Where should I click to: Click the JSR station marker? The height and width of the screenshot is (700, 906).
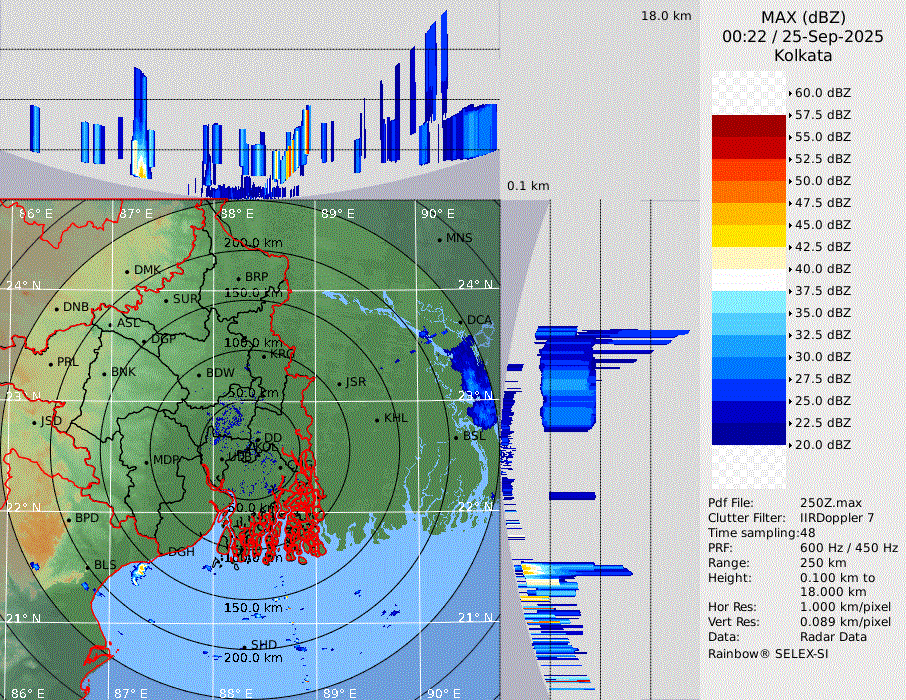[338, 383]
